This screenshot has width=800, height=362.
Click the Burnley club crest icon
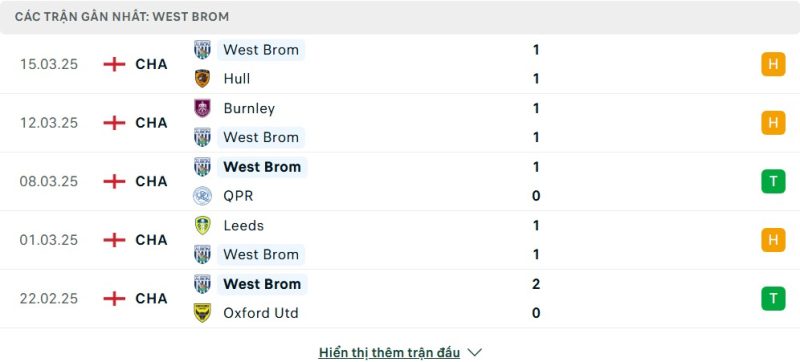[203, 108]
